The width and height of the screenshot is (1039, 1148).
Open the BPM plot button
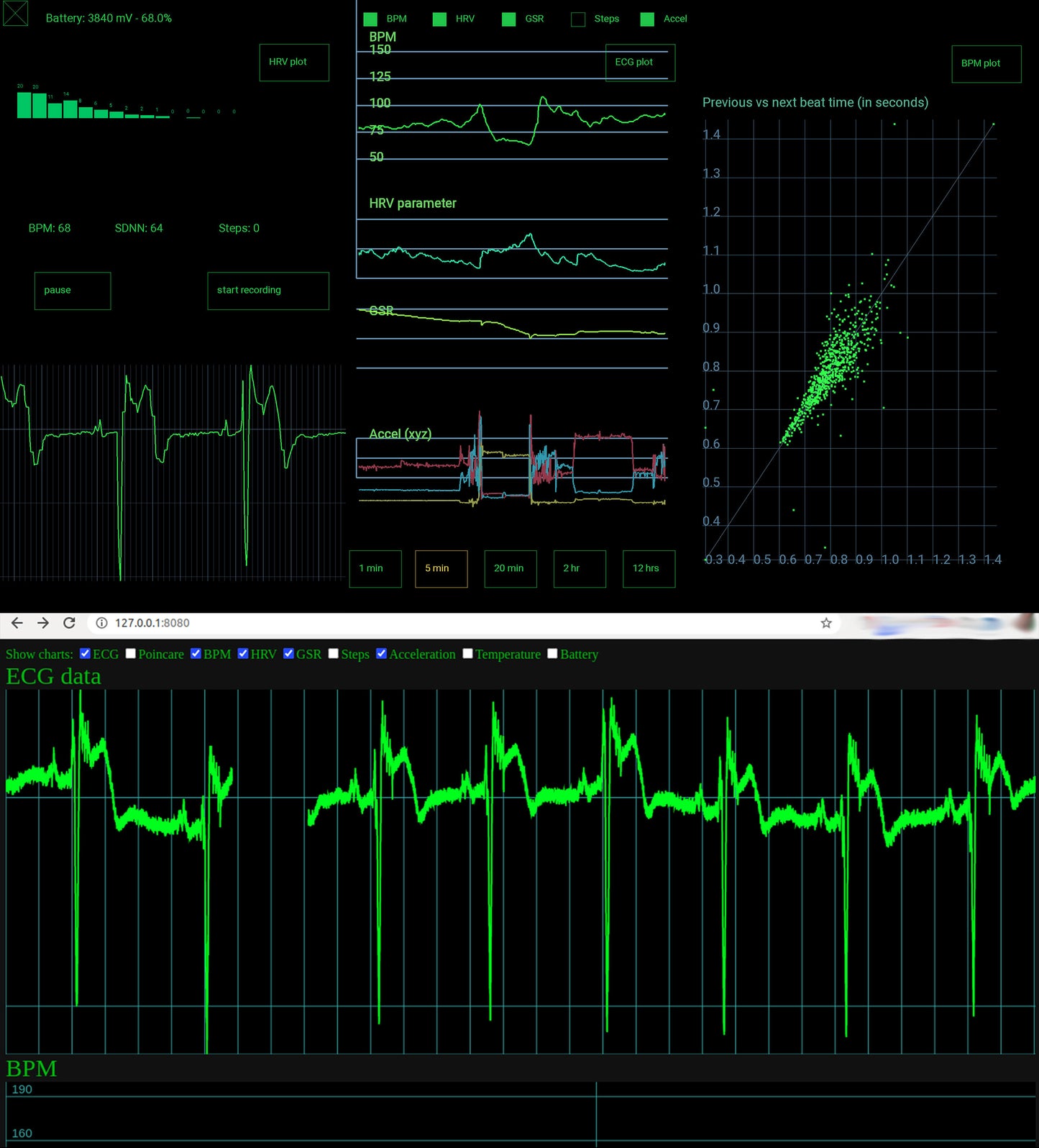tap(986, 64)
